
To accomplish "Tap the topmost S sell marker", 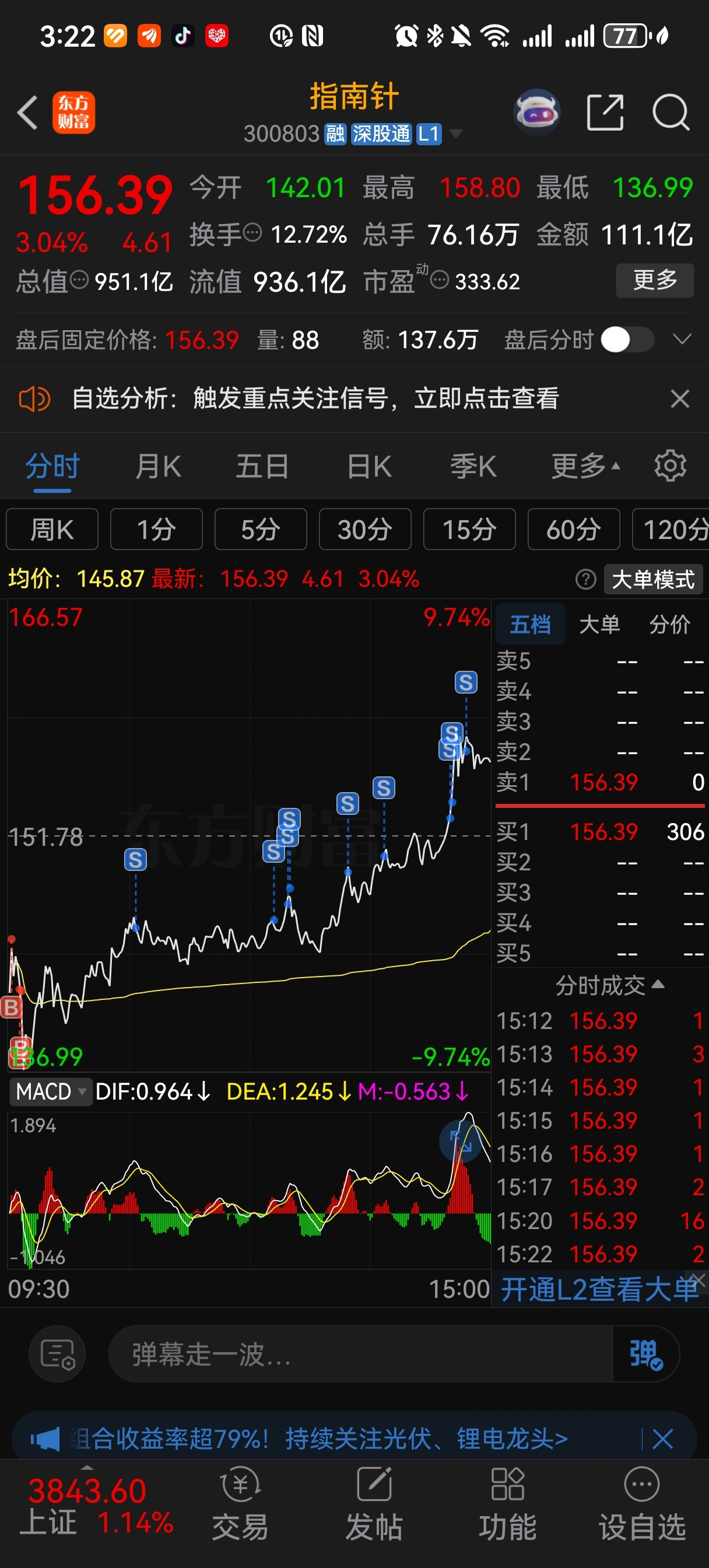I will coord(466,682).
